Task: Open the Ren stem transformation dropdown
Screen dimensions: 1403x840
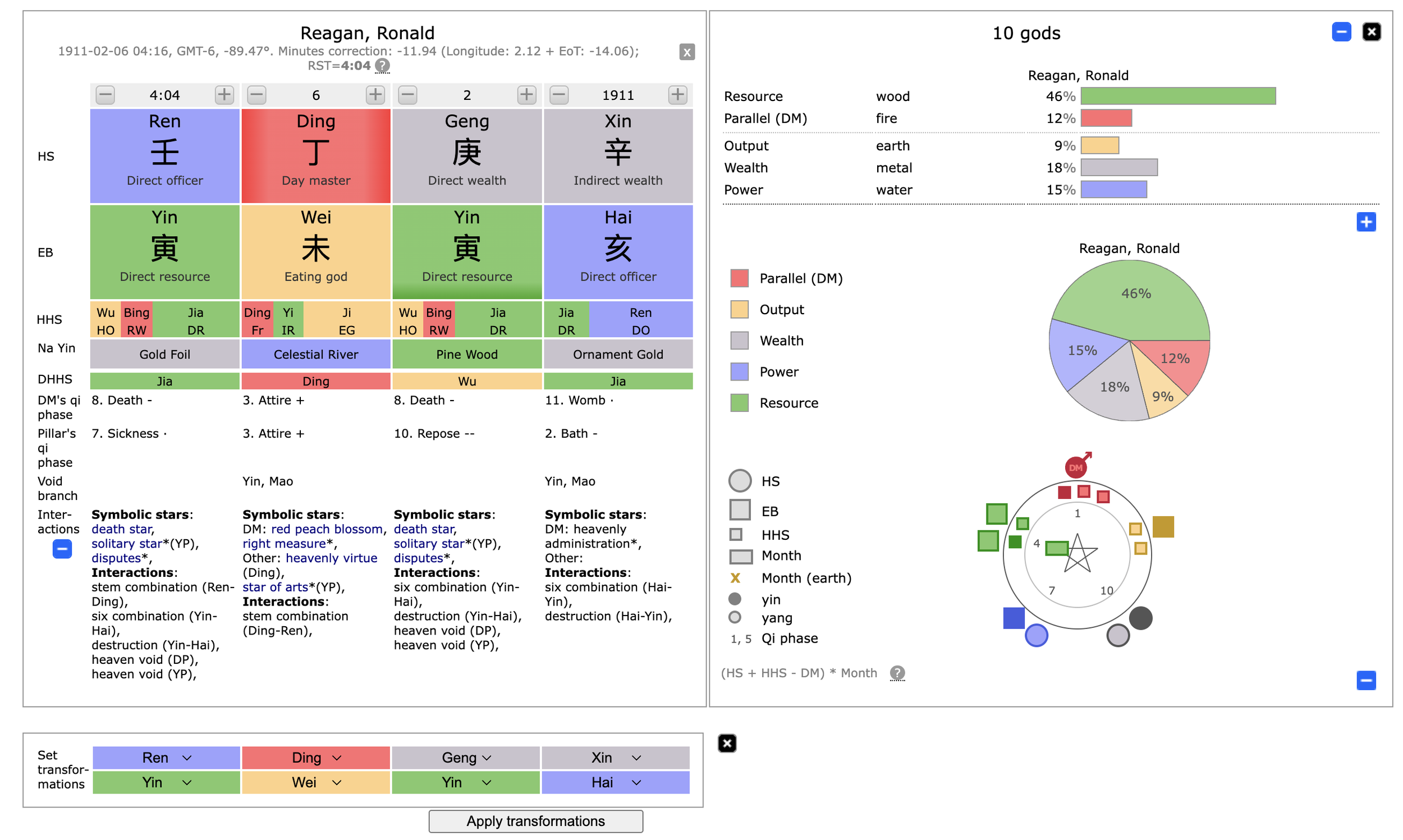Action: (166, 758)
